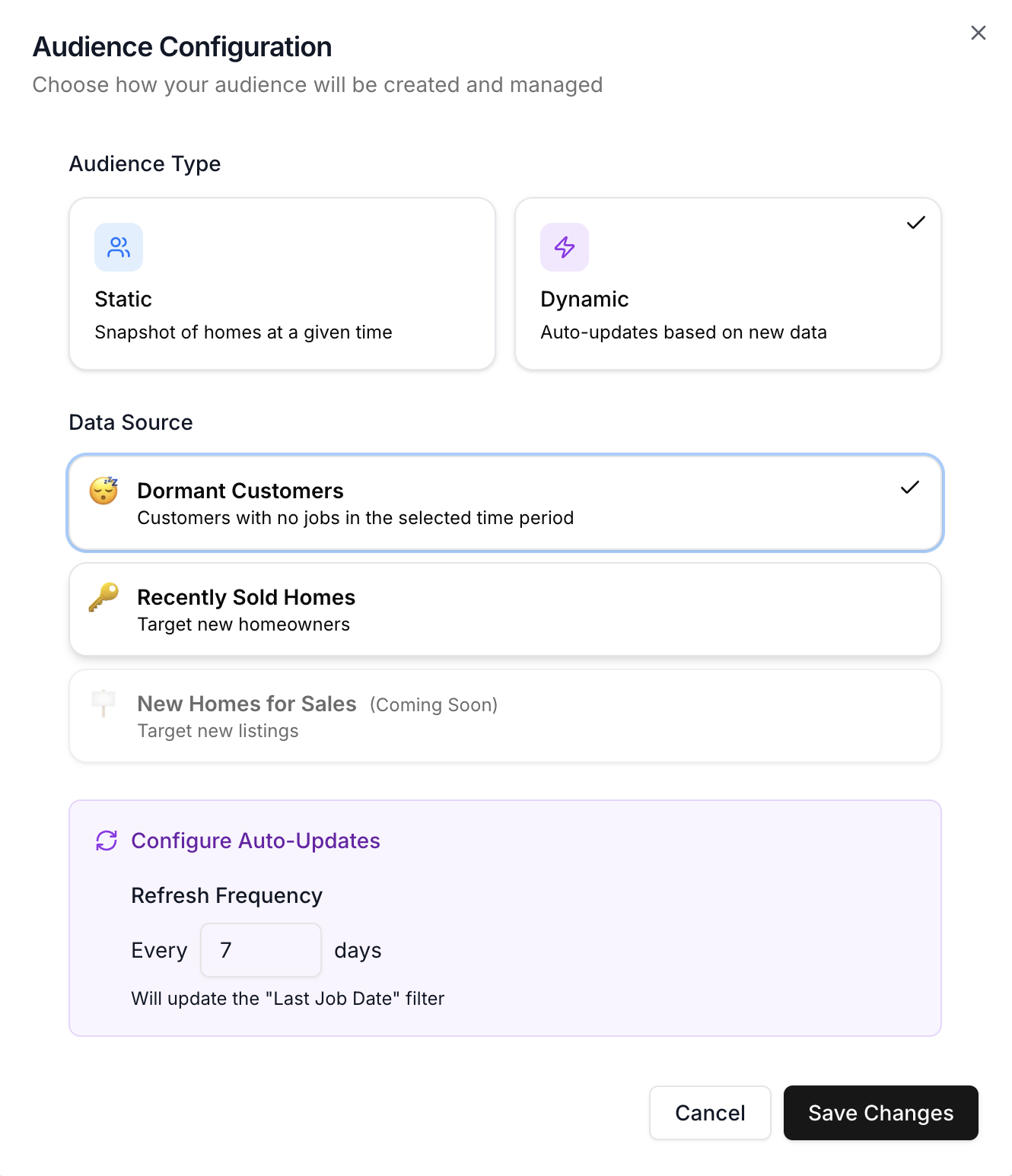
Task: Click the sign icon for New Homes for Sales
Action: pos(103,704)
